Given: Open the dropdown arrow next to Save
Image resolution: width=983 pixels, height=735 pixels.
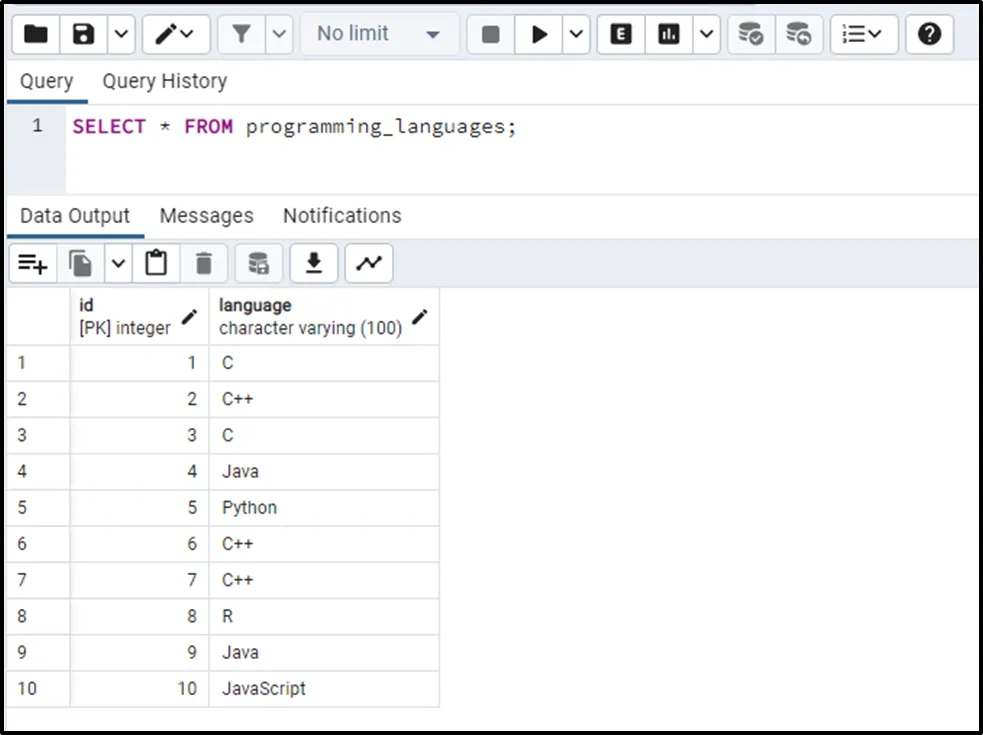Looking at the screenshot, I should (x=120, y=34).
